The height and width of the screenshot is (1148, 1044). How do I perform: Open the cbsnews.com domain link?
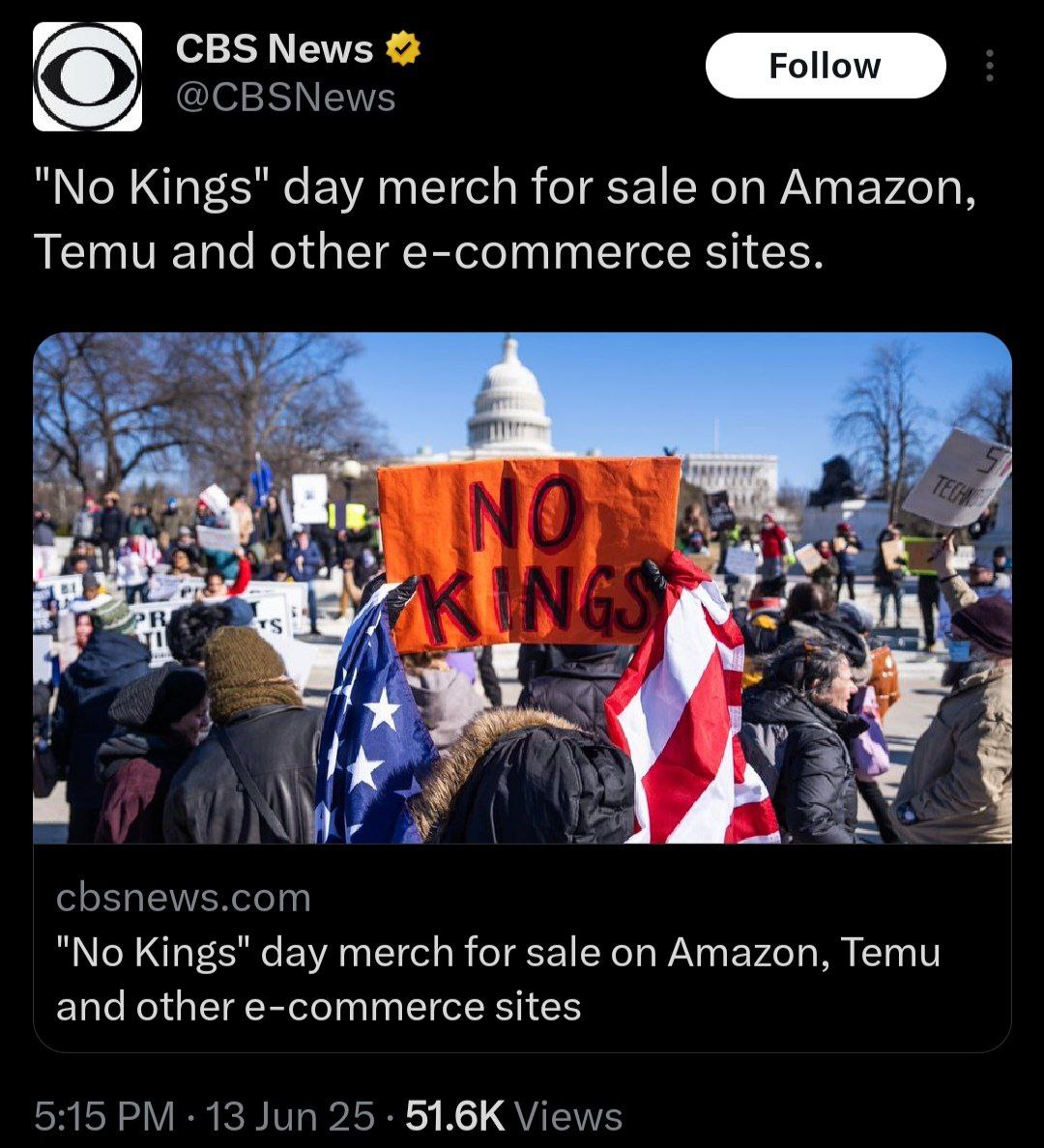(184, 898)
